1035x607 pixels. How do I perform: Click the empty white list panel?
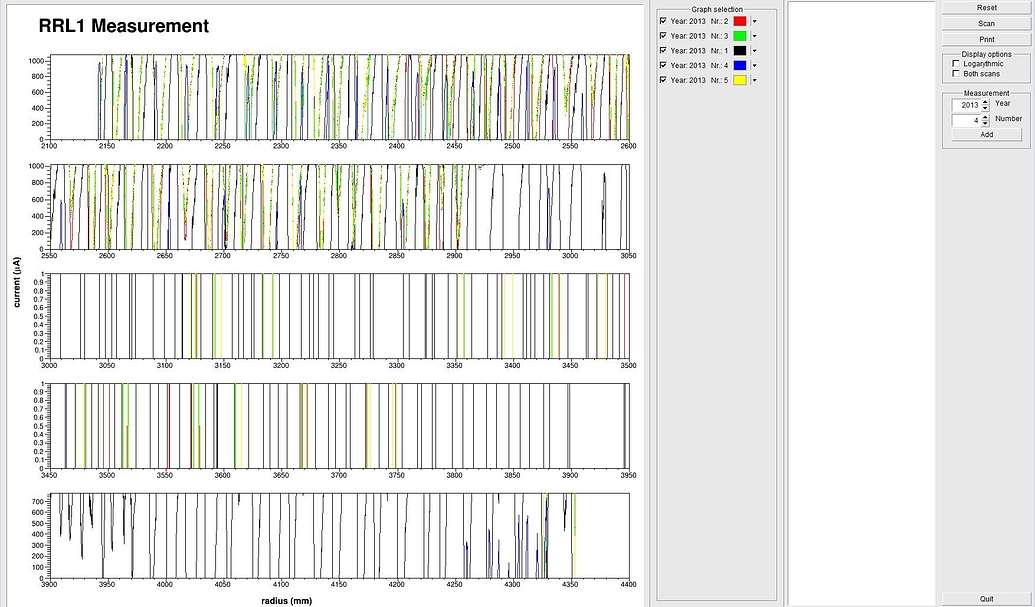click(861, 304)
